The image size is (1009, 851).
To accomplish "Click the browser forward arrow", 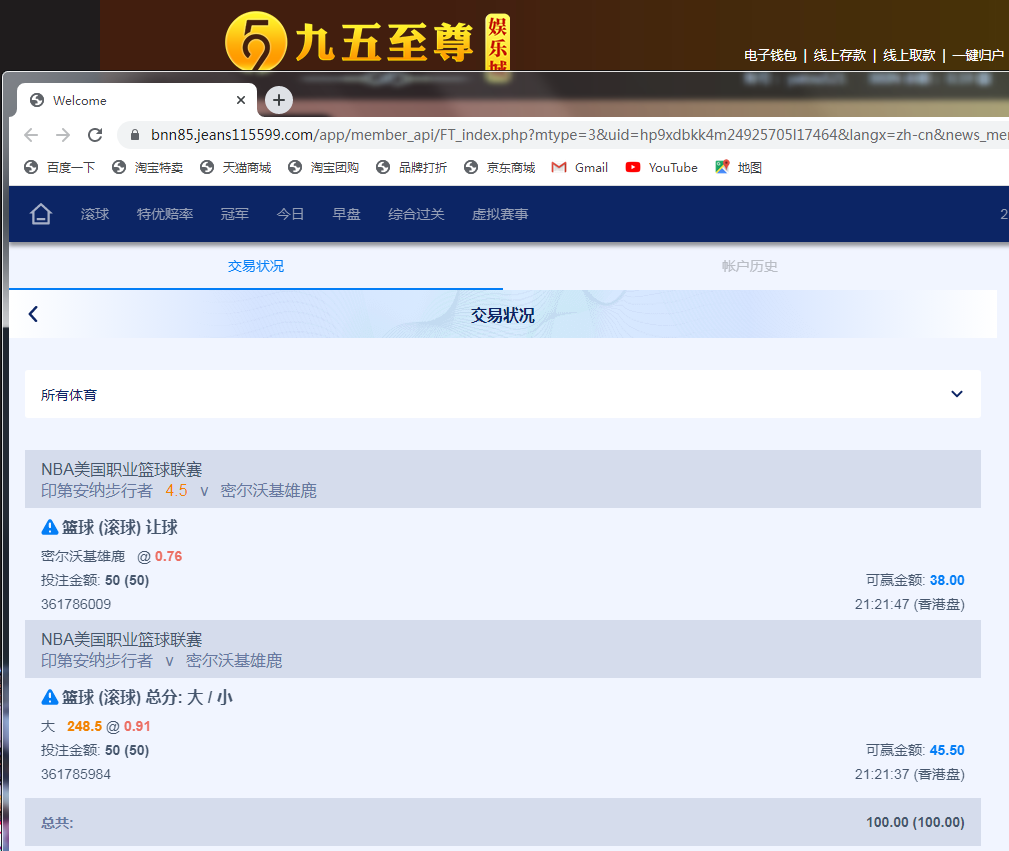I will pos(63,135).
